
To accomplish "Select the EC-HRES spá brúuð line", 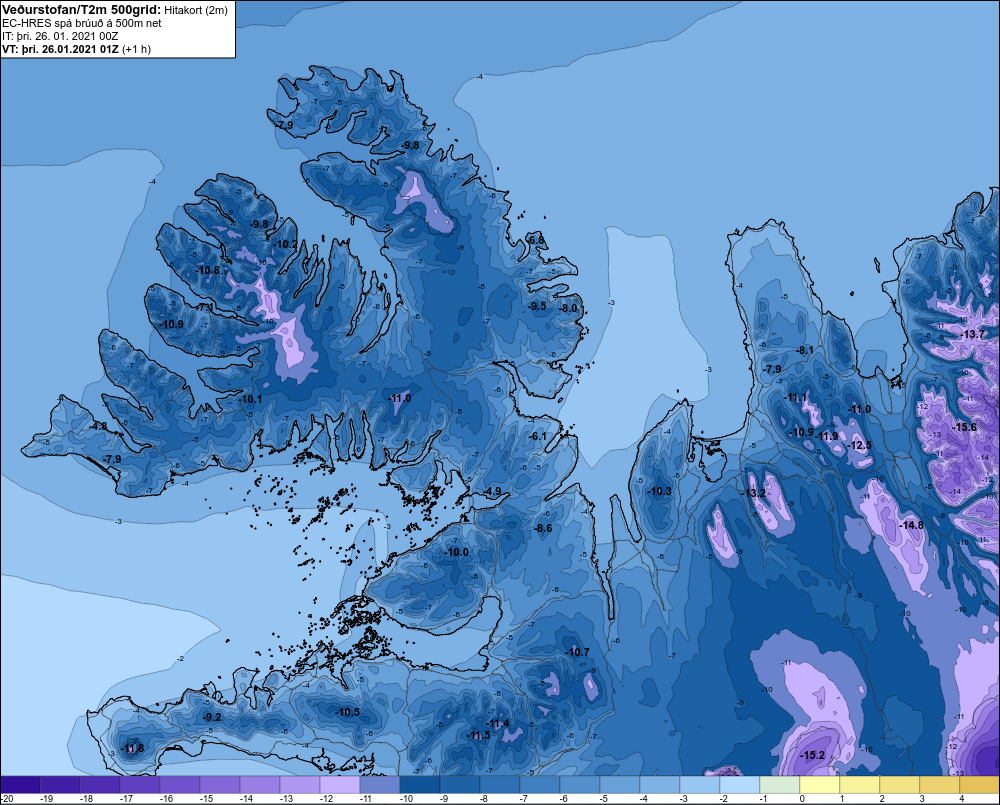I will click(82, 23).
